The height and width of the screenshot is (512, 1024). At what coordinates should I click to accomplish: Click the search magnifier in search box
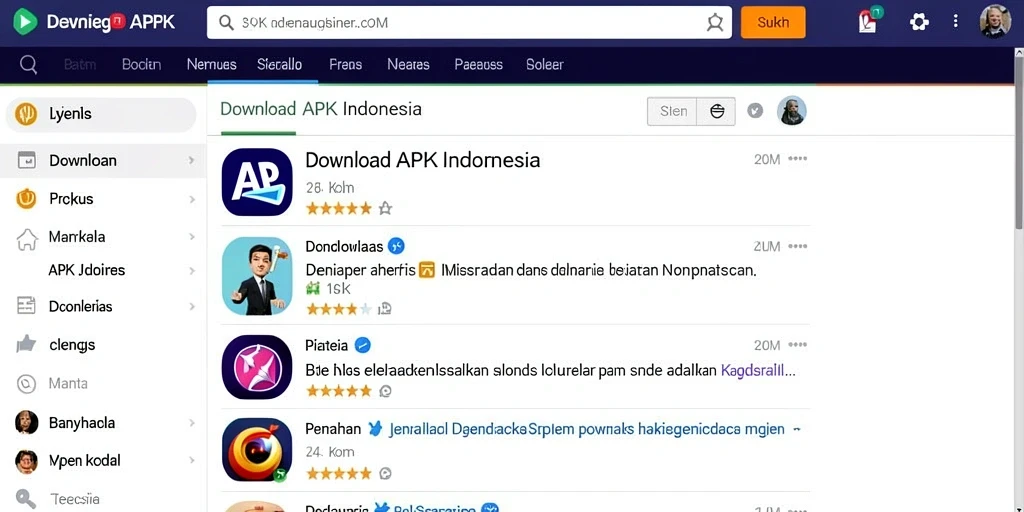(226, 23)
